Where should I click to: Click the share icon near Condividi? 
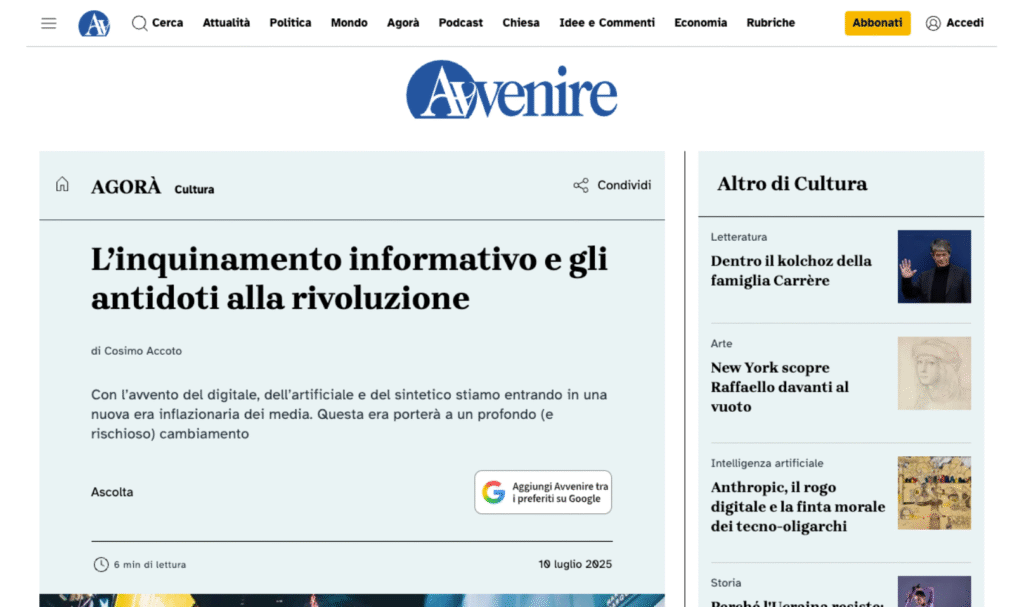[581, 186]
